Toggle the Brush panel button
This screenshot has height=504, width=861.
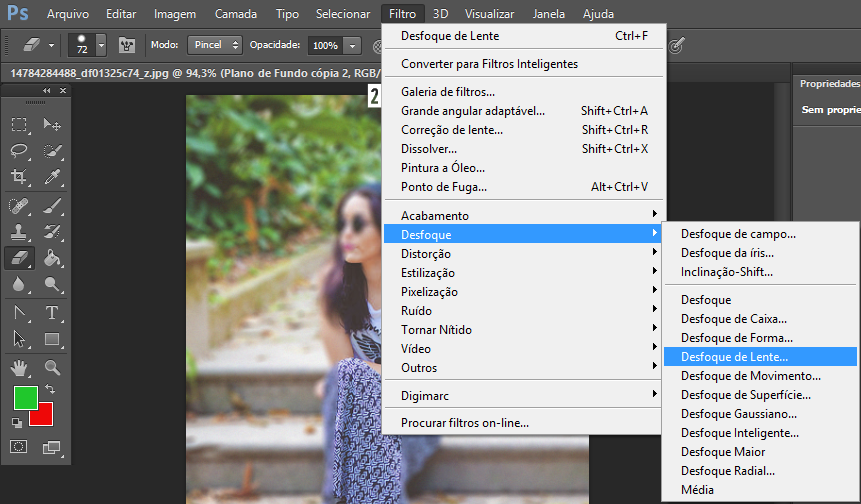point(127,45)
